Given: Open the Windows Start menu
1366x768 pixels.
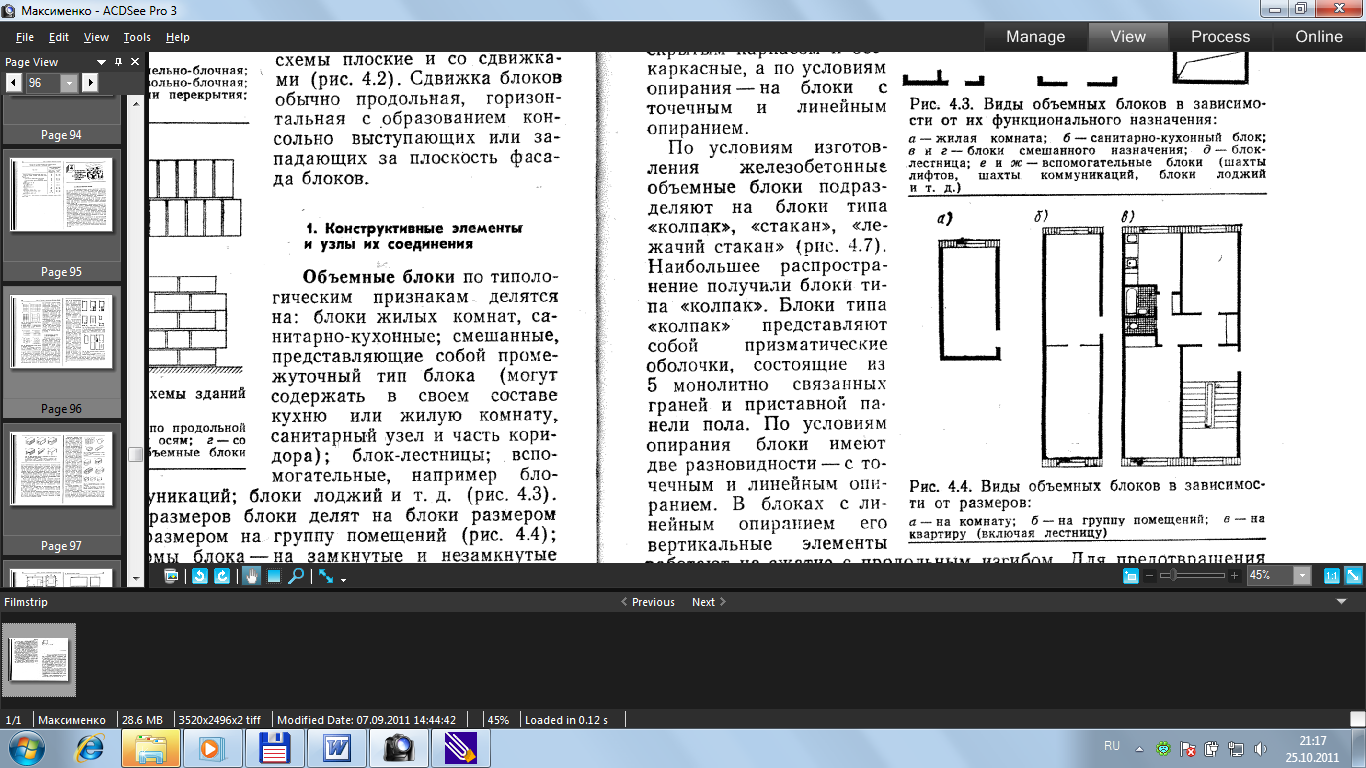Looking at the screenshot, I should 27,748.
